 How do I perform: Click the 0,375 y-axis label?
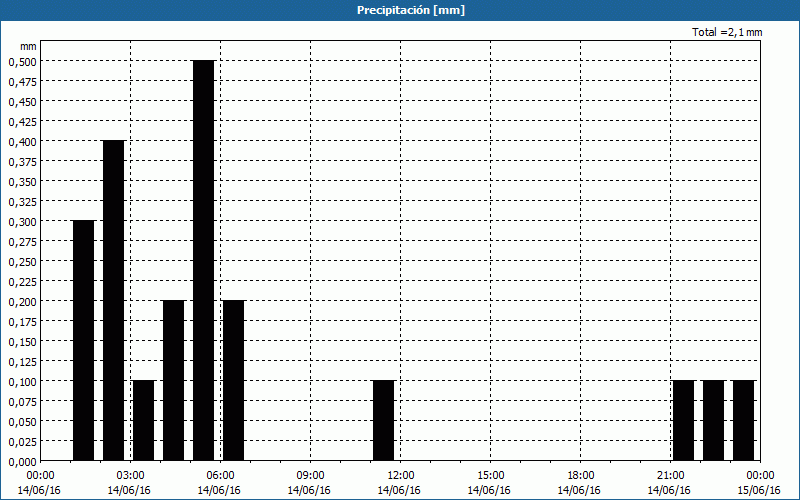(x=22, y=162)
